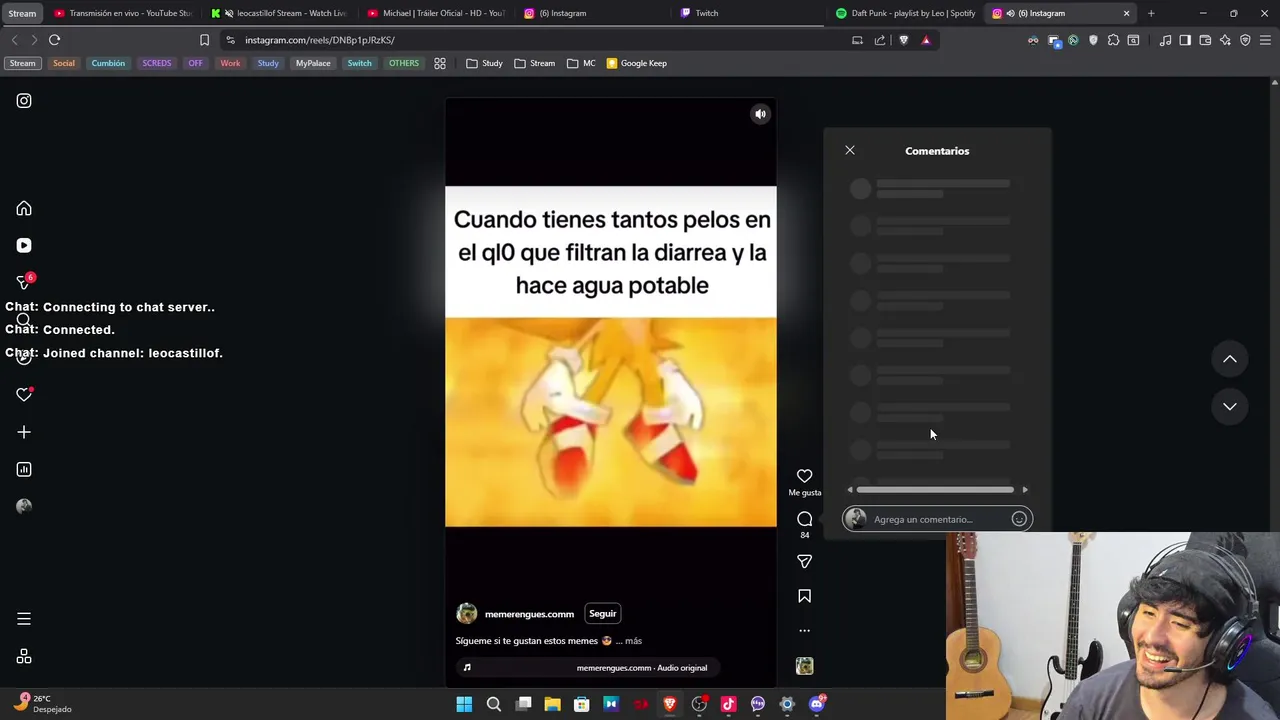
Task: Open Notifications heart in the sidebar
Action: click(24, 394)
